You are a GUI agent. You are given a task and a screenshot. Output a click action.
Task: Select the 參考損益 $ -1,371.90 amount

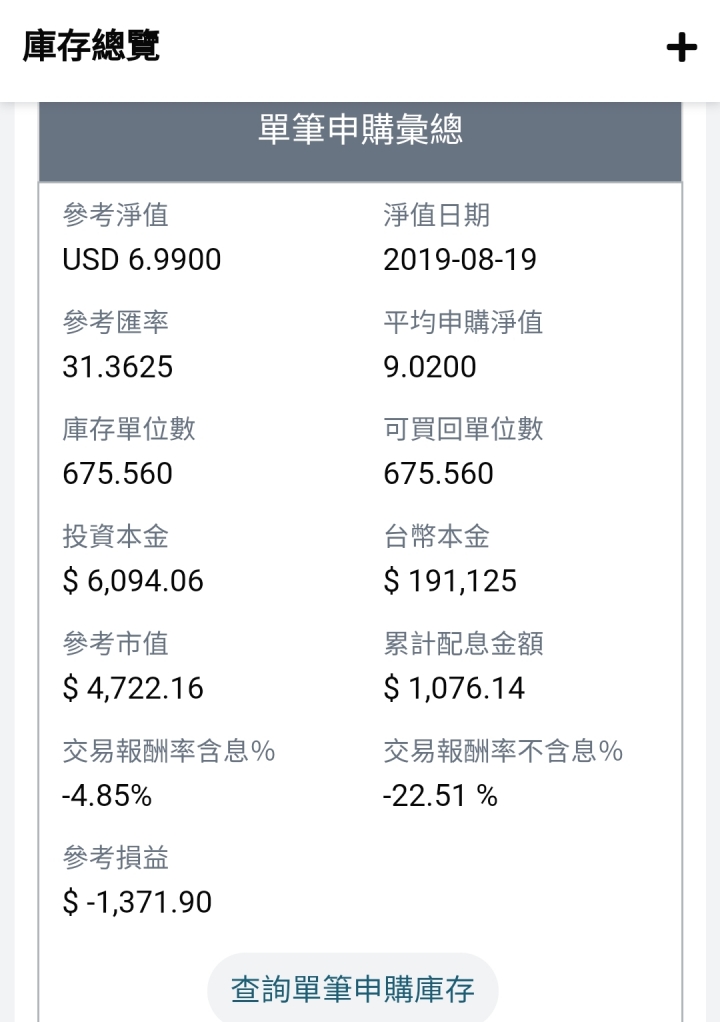pos(137,903)
